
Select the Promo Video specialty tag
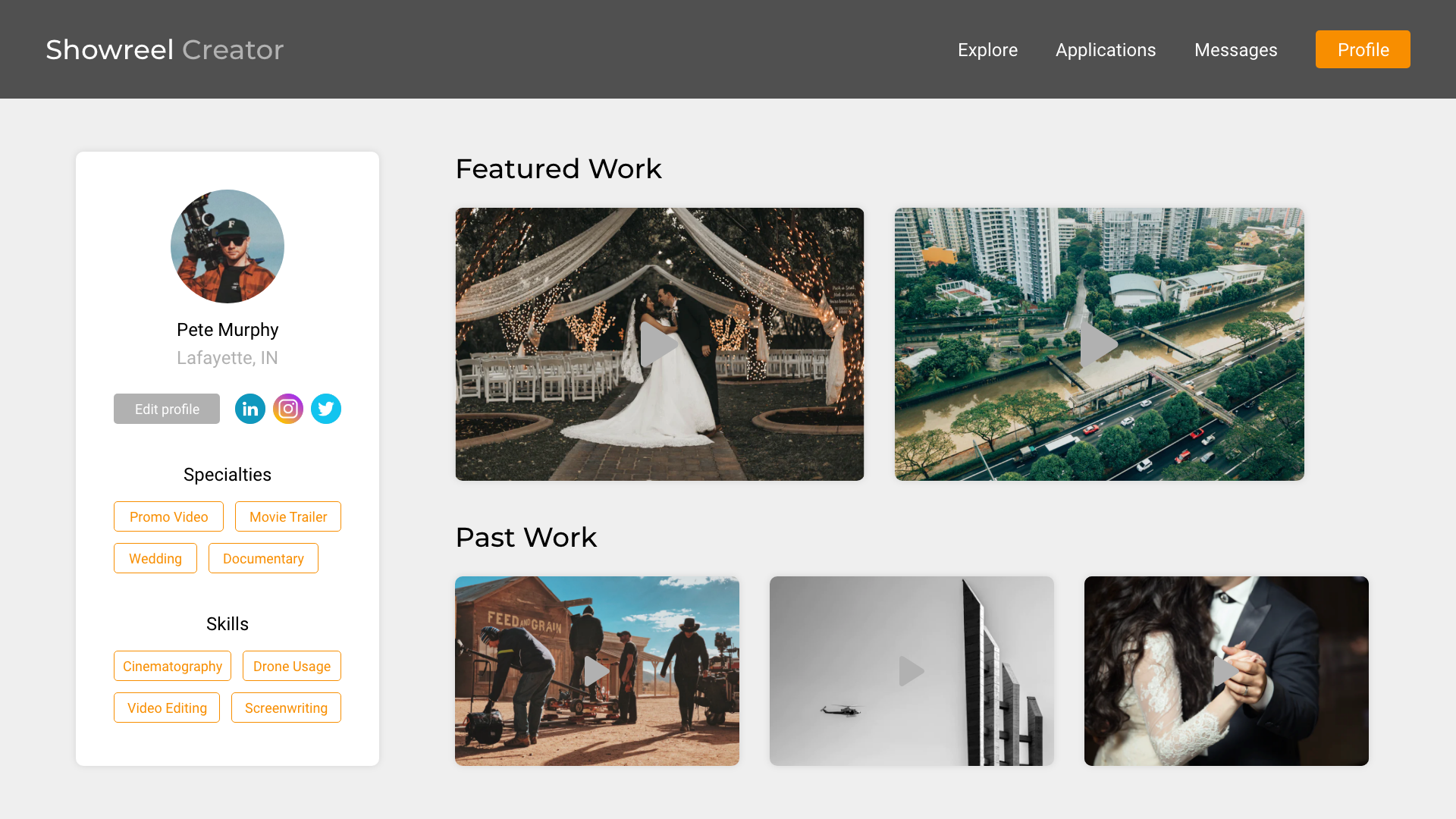168,516
